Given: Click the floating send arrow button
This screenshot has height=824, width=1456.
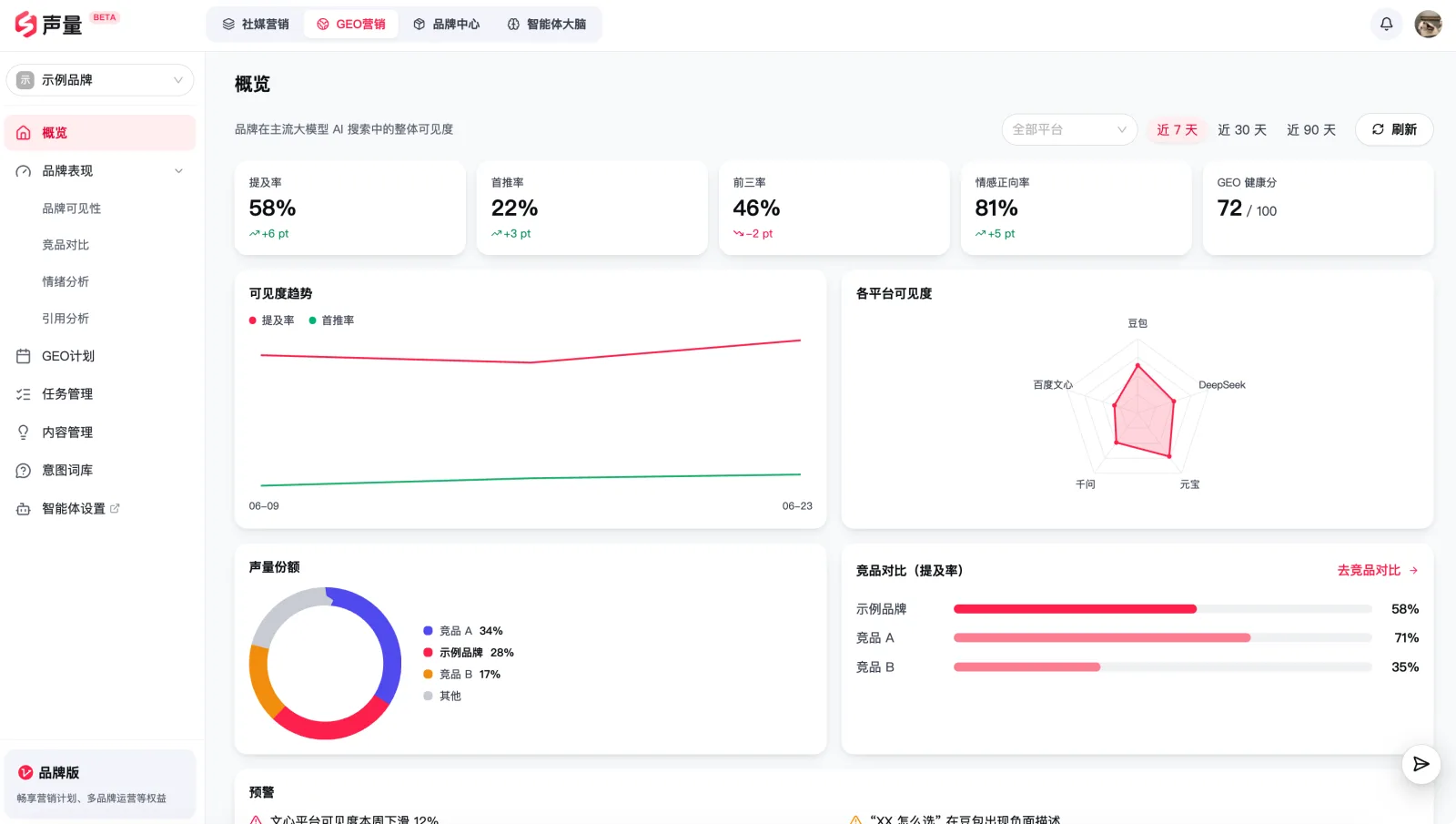Looking at the screenshot, I should 1421,764.
